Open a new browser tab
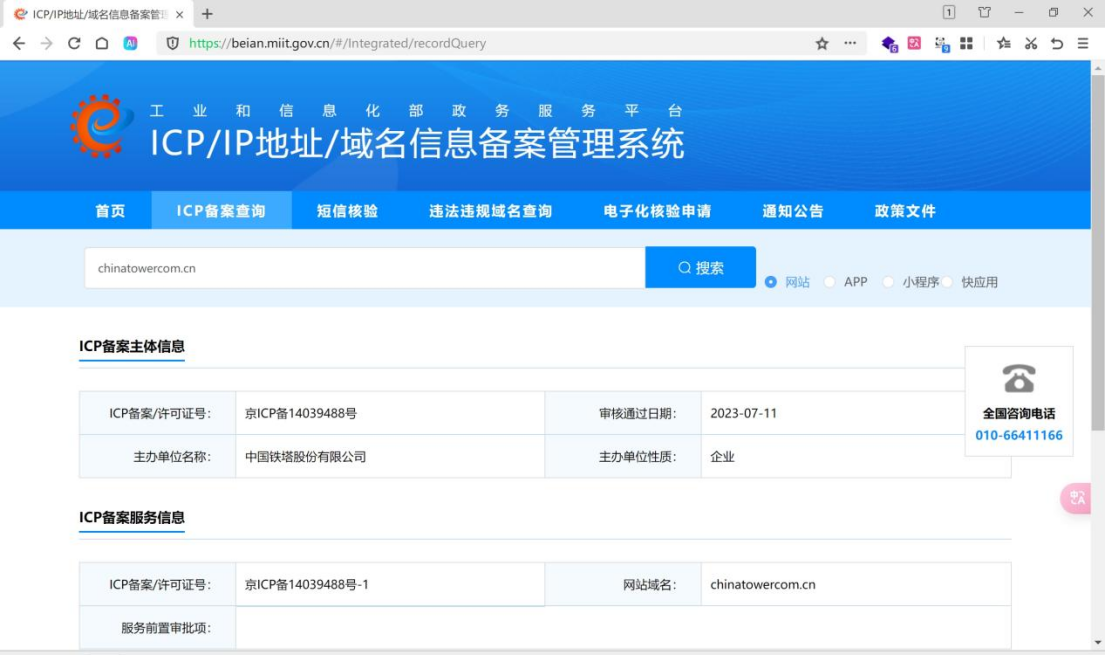This screenshot has height=655, width=1106. 207,14
